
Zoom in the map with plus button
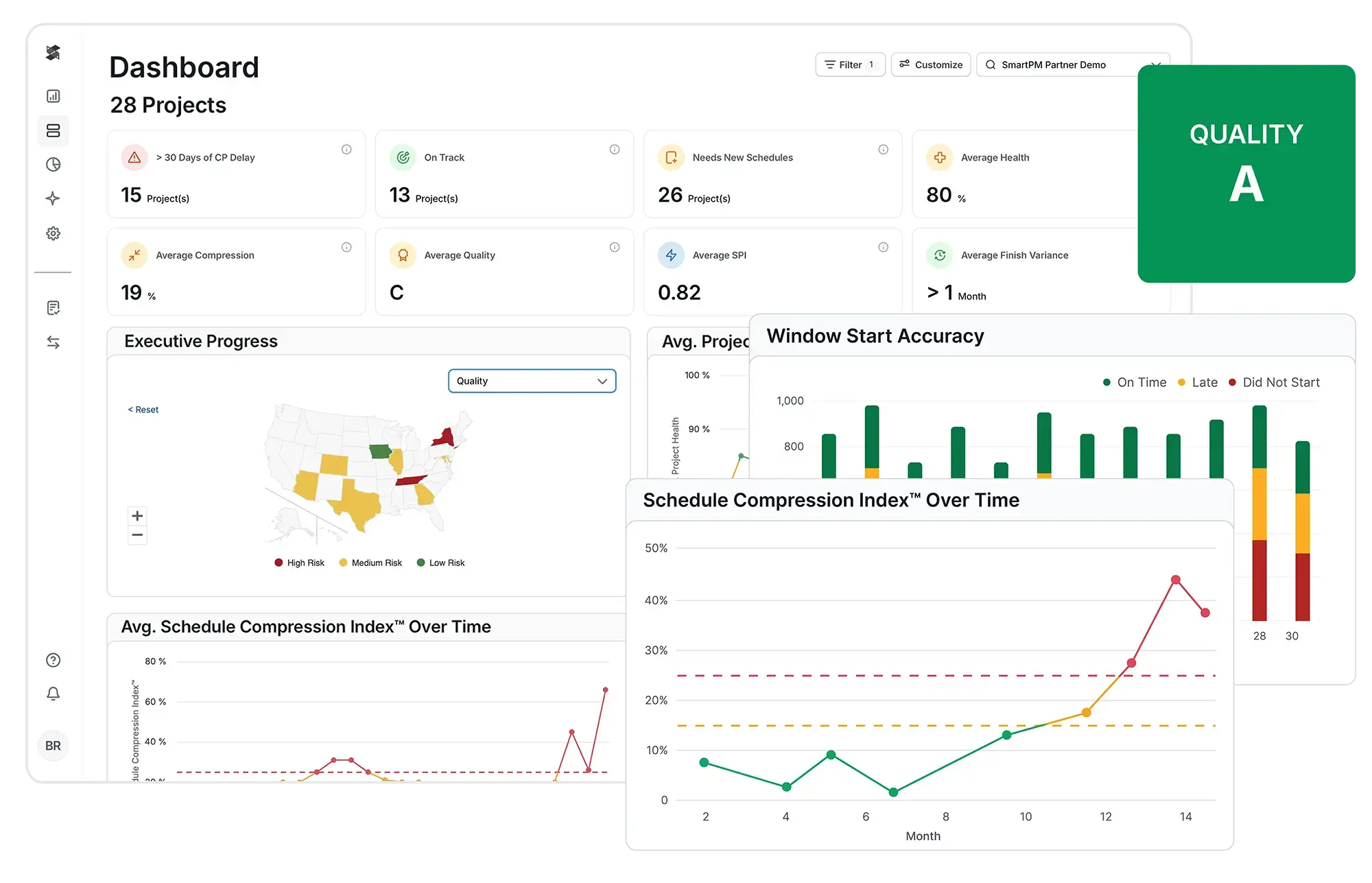137,516
